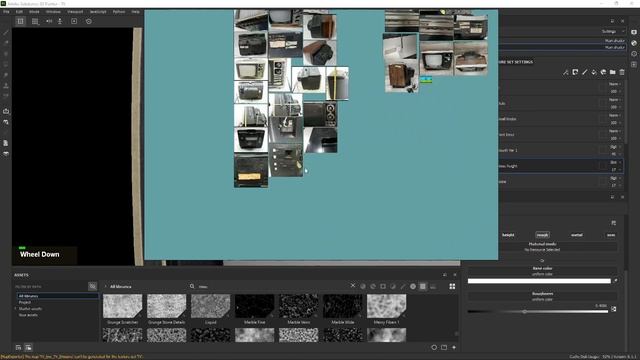The height and width of the screenshot is (360, 640).
Task: Click the Material mode No Resource Selected button
Action: point(542,247)
